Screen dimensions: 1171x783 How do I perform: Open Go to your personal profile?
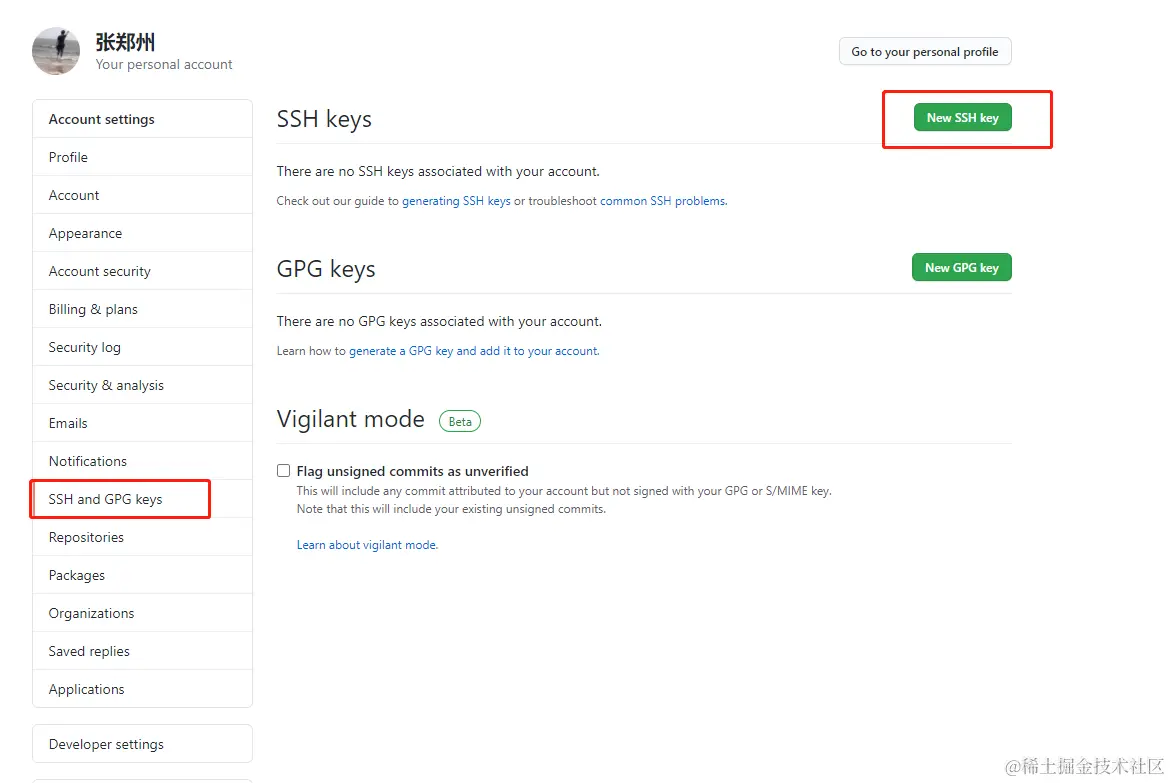(924, 52)
